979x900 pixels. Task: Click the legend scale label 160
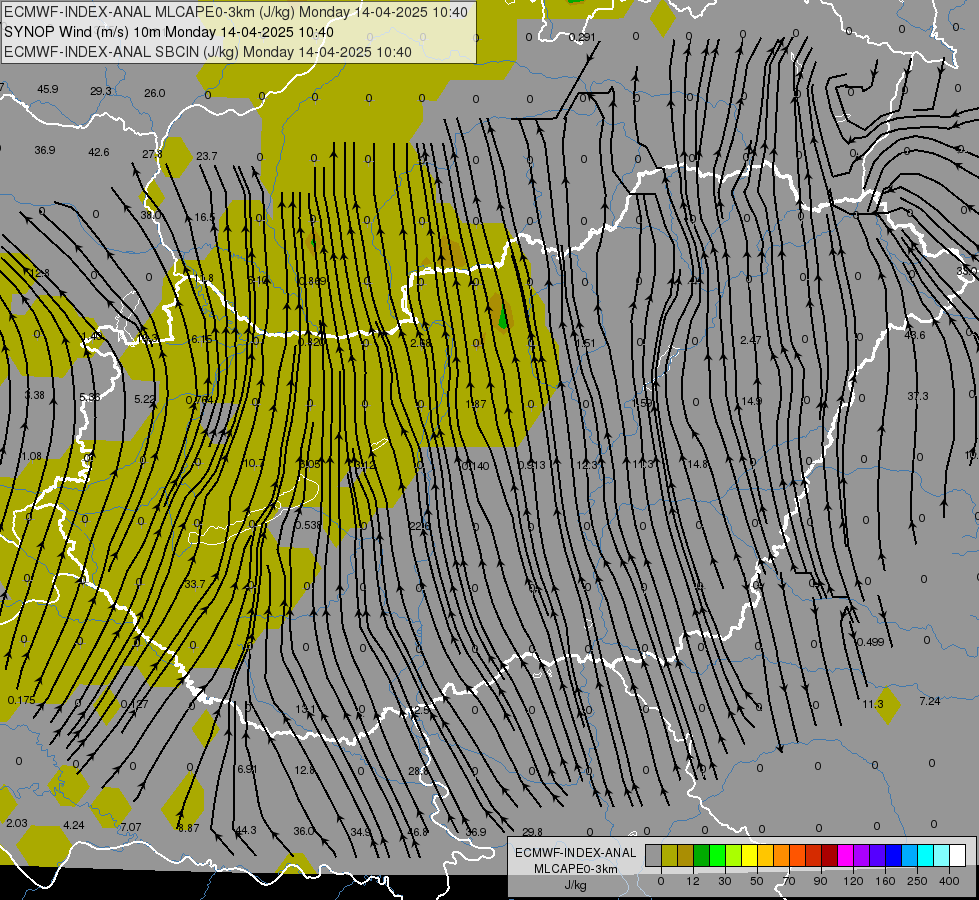[885, 881]
